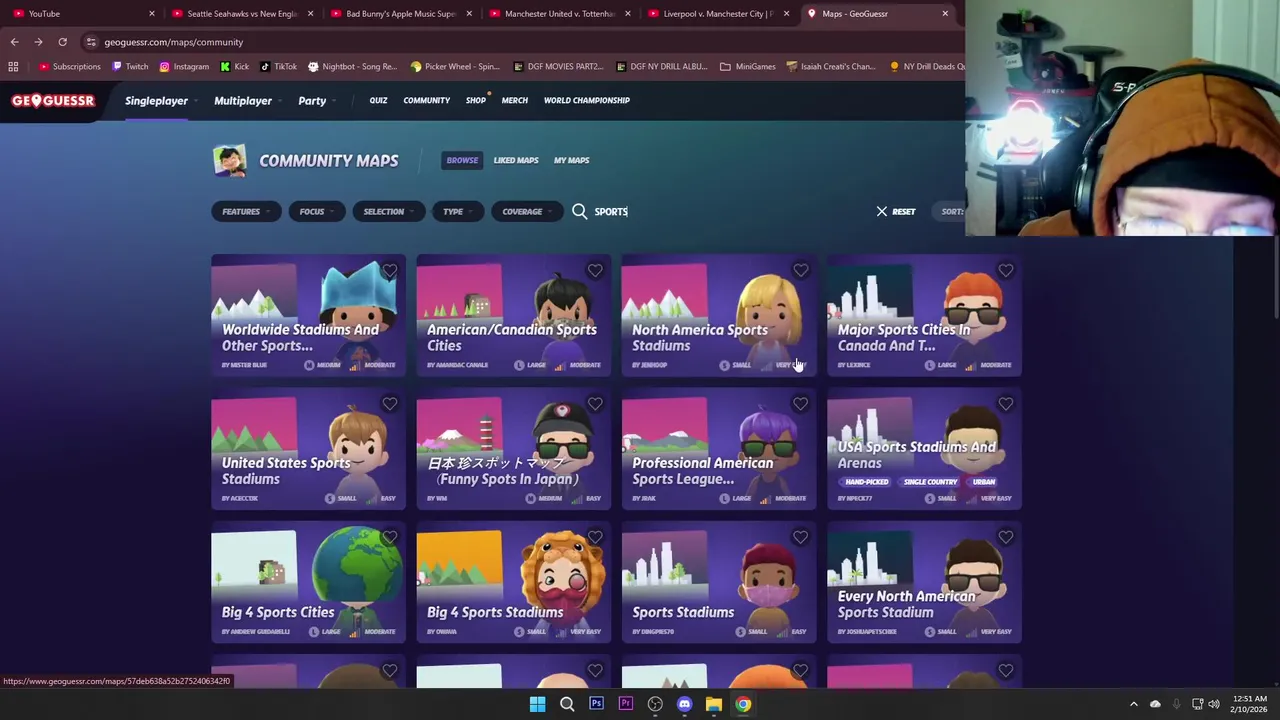Expand the Selection filter dropdown
Image resolution: width=1280 pixels, height=720 pixels.
389,211
